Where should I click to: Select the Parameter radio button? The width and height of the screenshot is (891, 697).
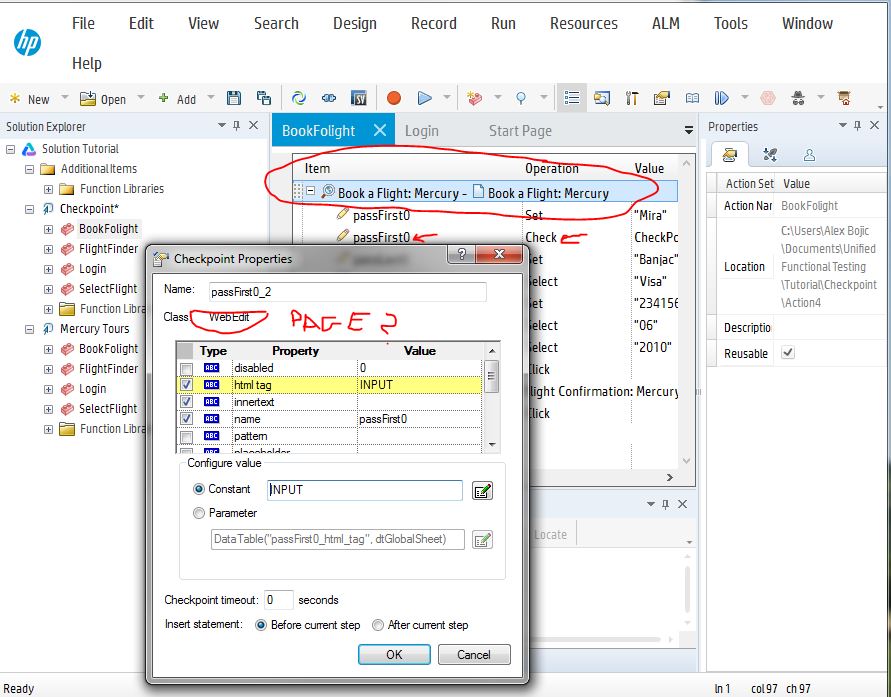(x=199, y=513)
